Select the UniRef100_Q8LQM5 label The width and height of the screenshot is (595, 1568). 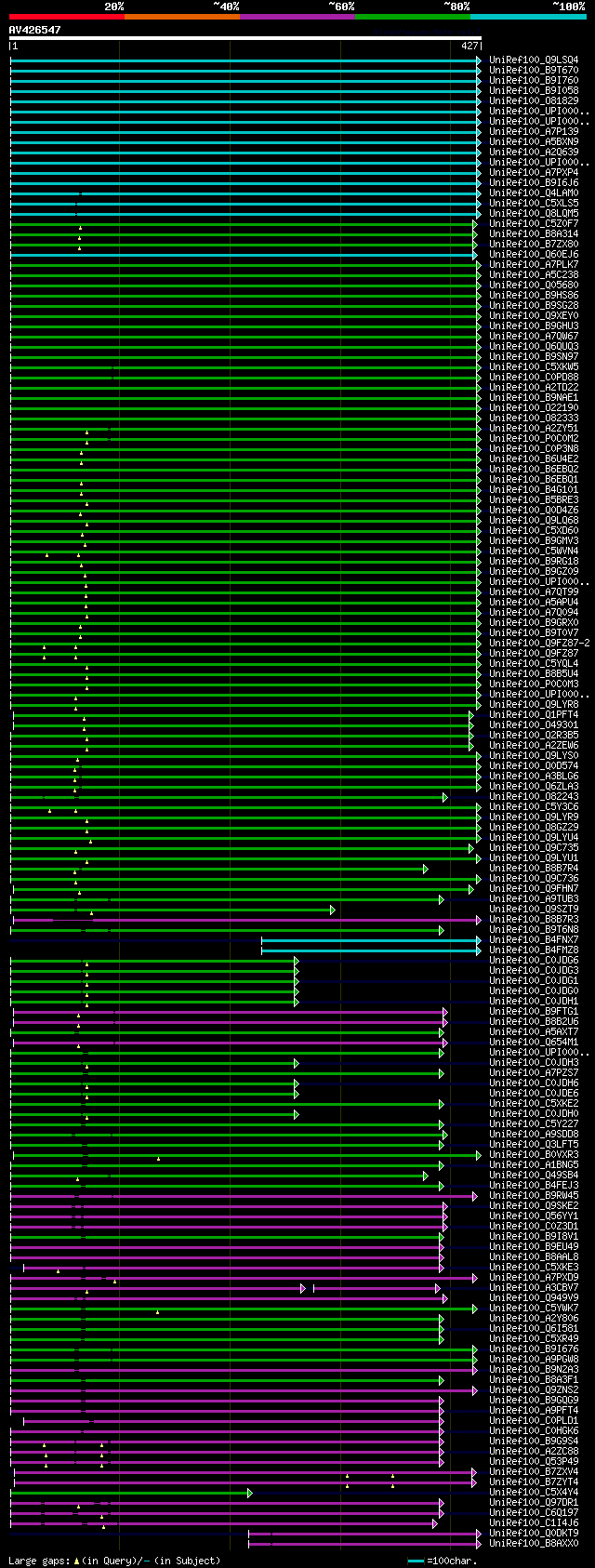click(534, 213)
